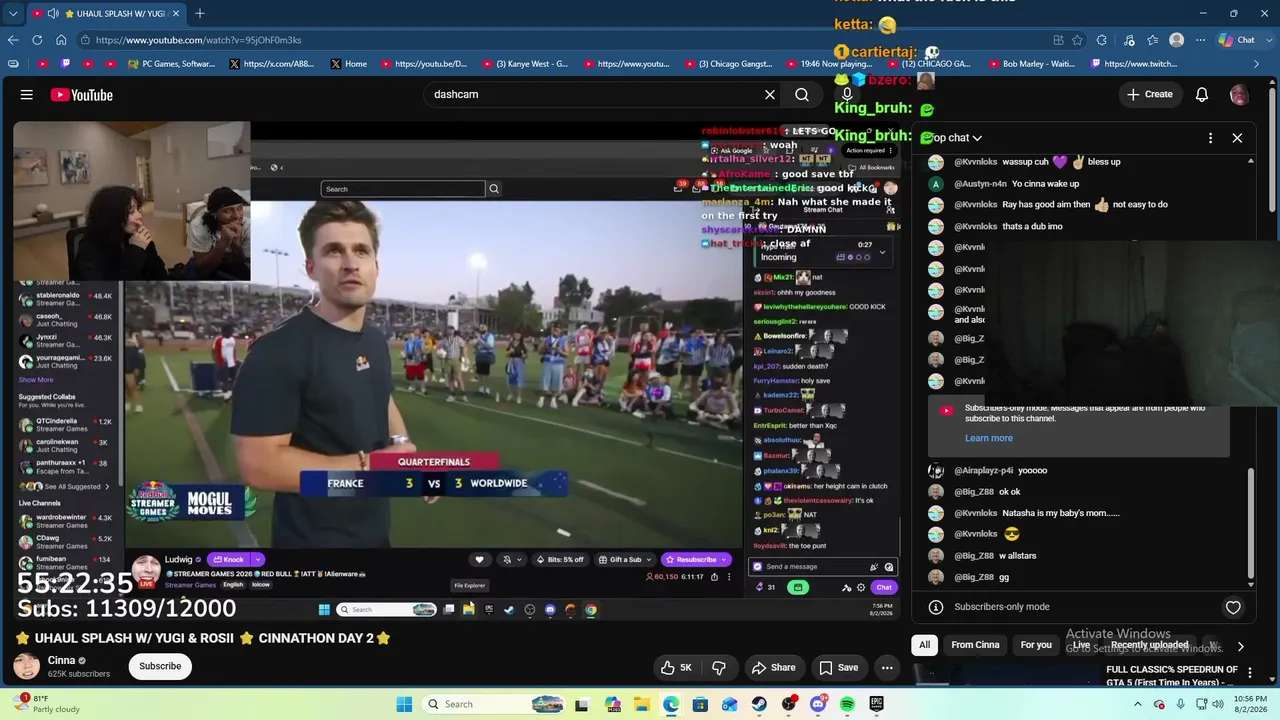Expand the Show More channels link

click(x=36, y=380)
